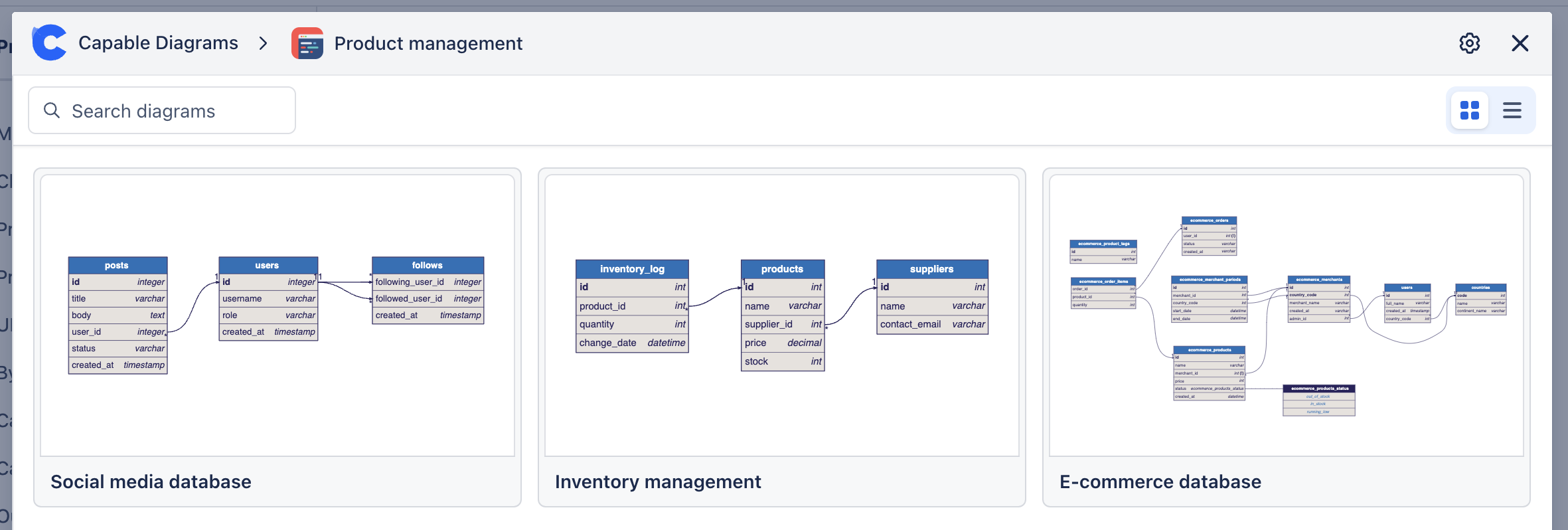This screenshot has height=530, width=1568.
Task: Open the Inventory management diagram preview
Action: [x=781, y=315]
